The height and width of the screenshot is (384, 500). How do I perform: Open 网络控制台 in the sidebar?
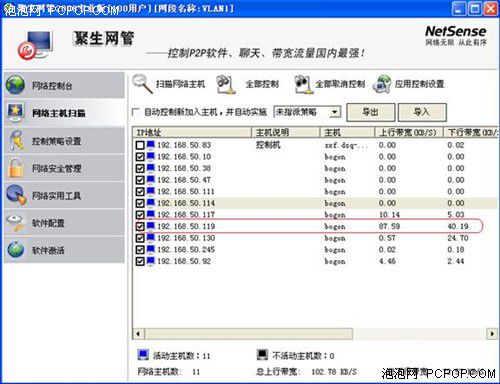click(64, 85)
